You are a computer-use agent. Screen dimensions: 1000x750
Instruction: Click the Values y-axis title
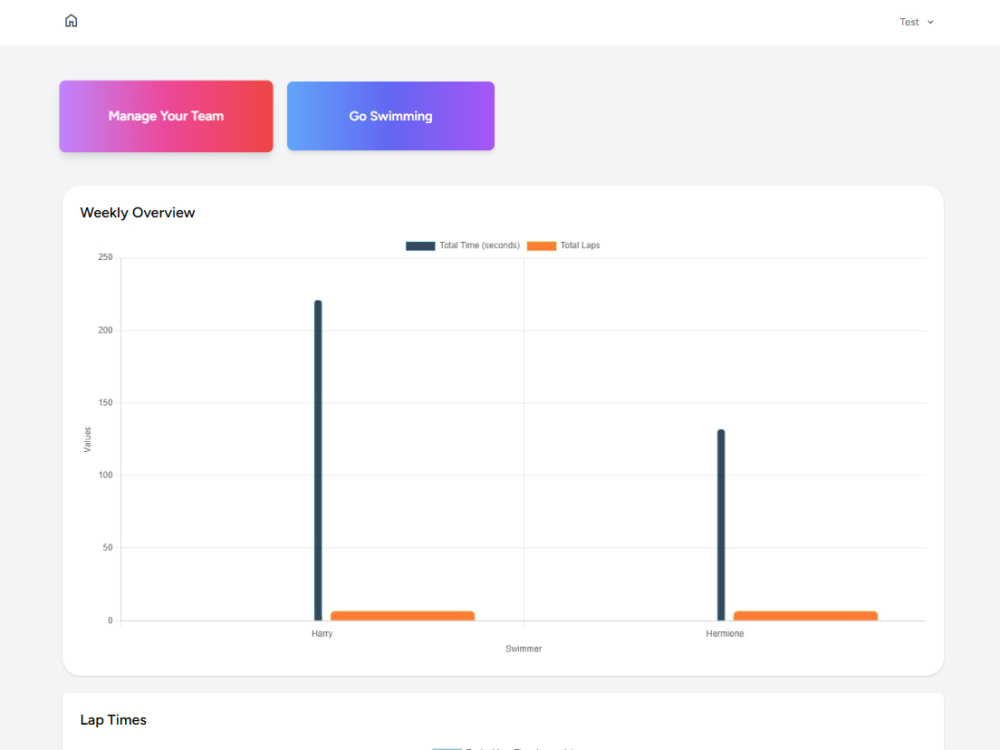point(87,439)
